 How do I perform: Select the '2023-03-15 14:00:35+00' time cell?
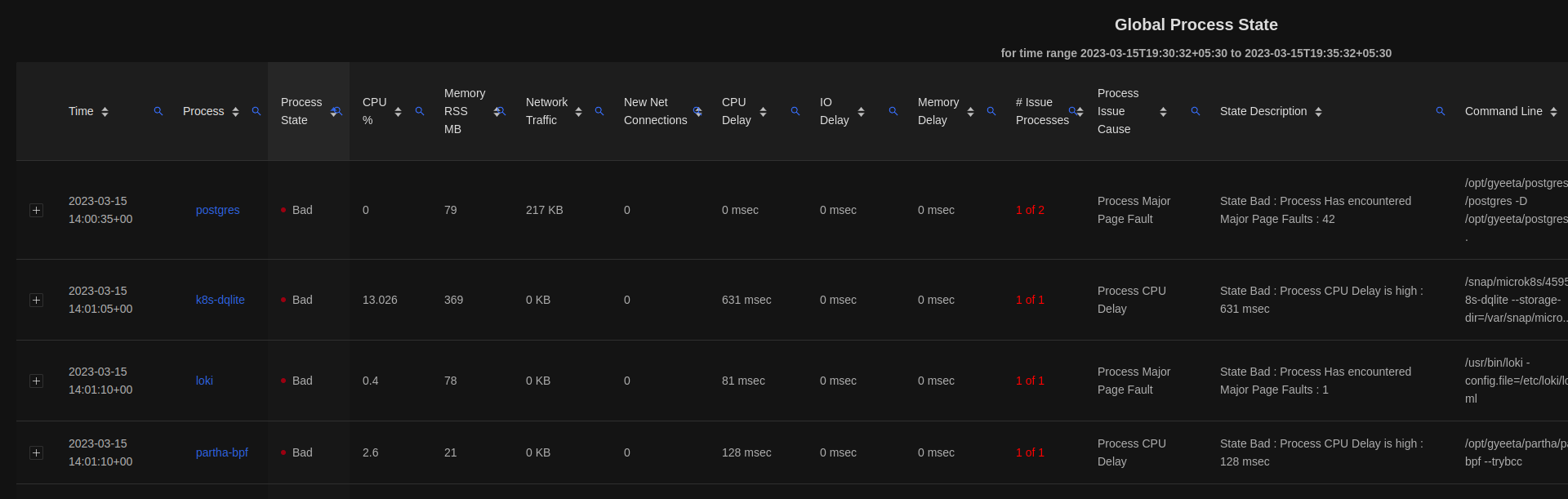coord(100,210)
